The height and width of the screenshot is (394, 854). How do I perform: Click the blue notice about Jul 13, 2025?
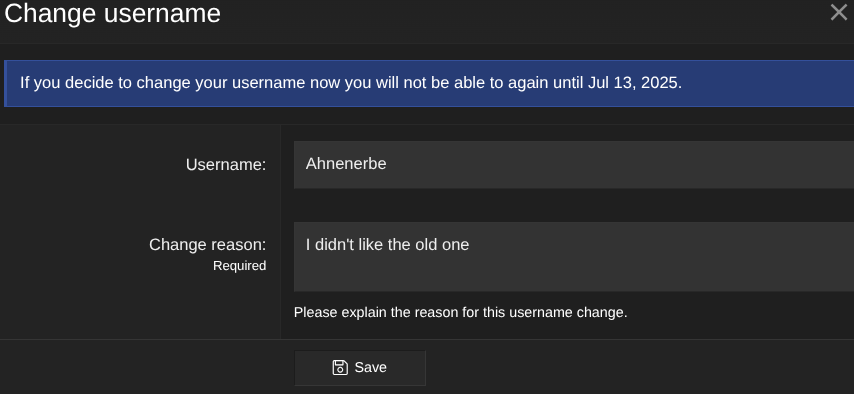point(429,83)
